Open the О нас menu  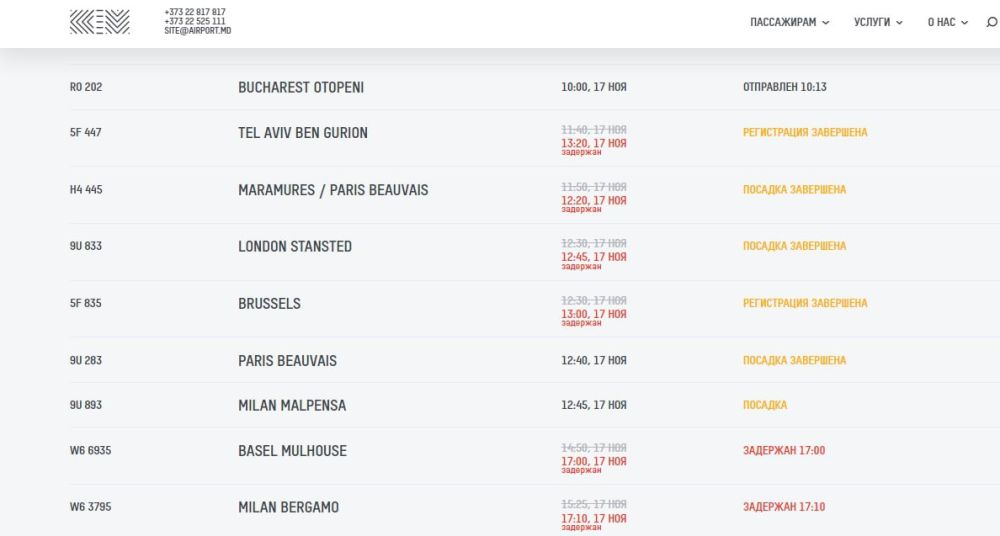coord(947,22)
